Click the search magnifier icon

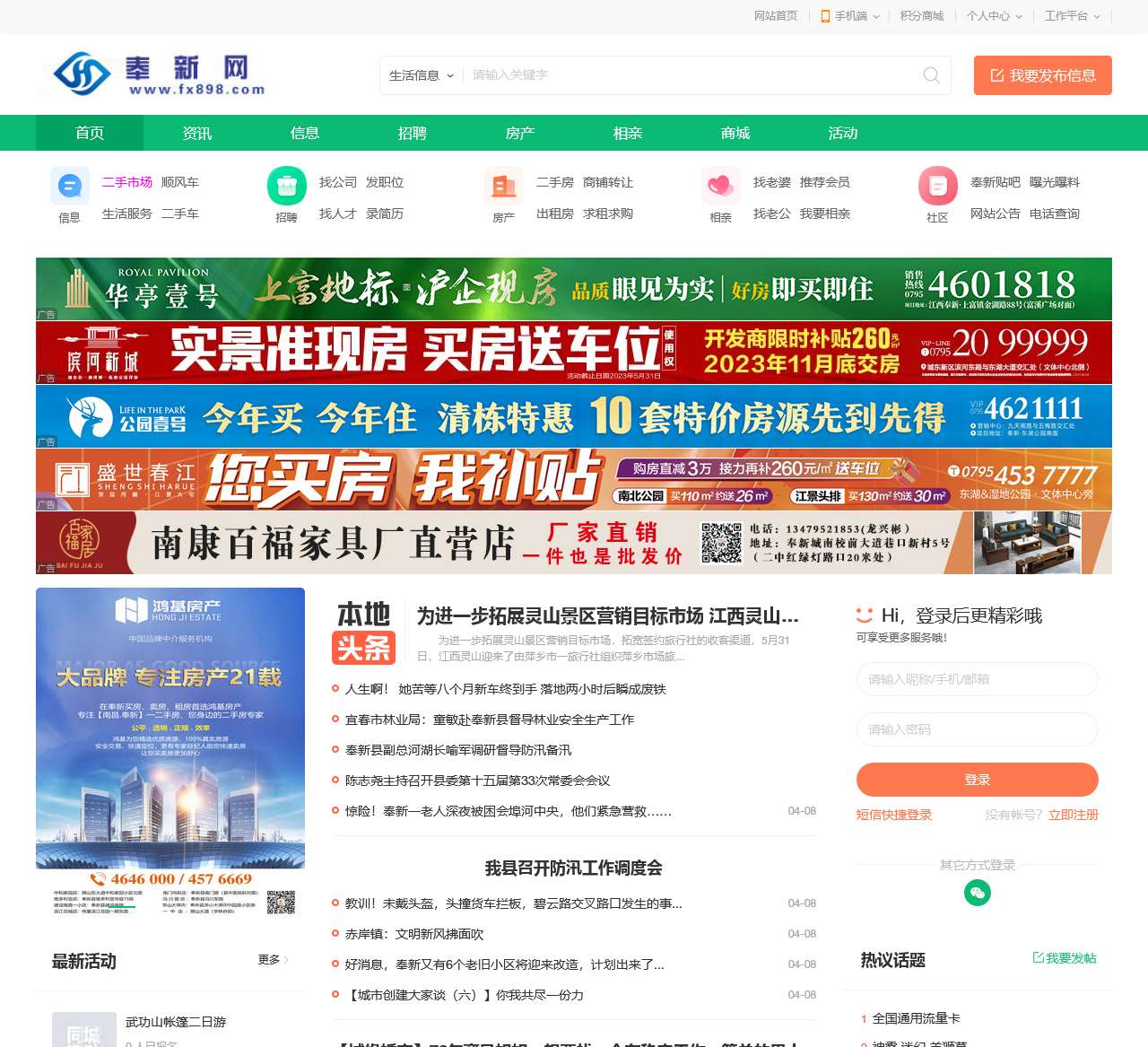click(x=930, y=75)
